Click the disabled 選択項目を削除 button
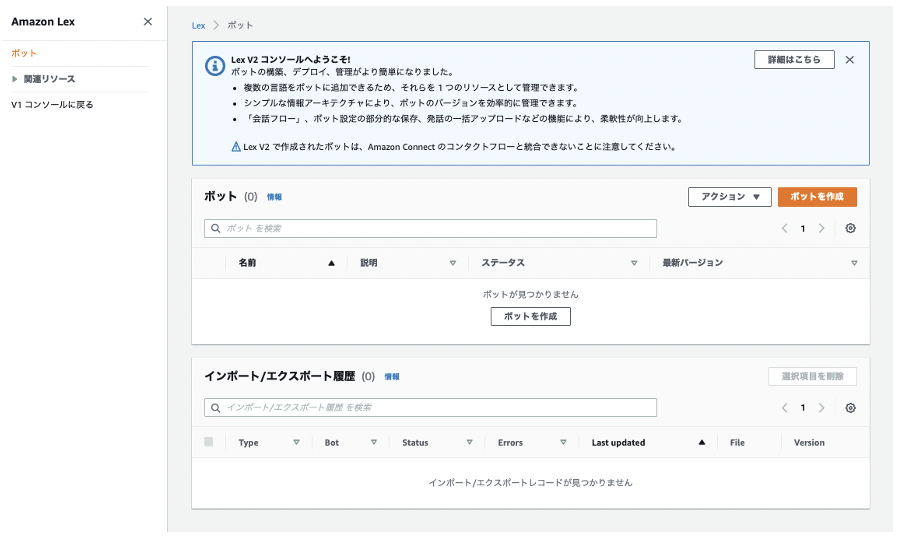The width and height of the screenshot is (900, 538). pyautogui.click(x=812, y=377)
